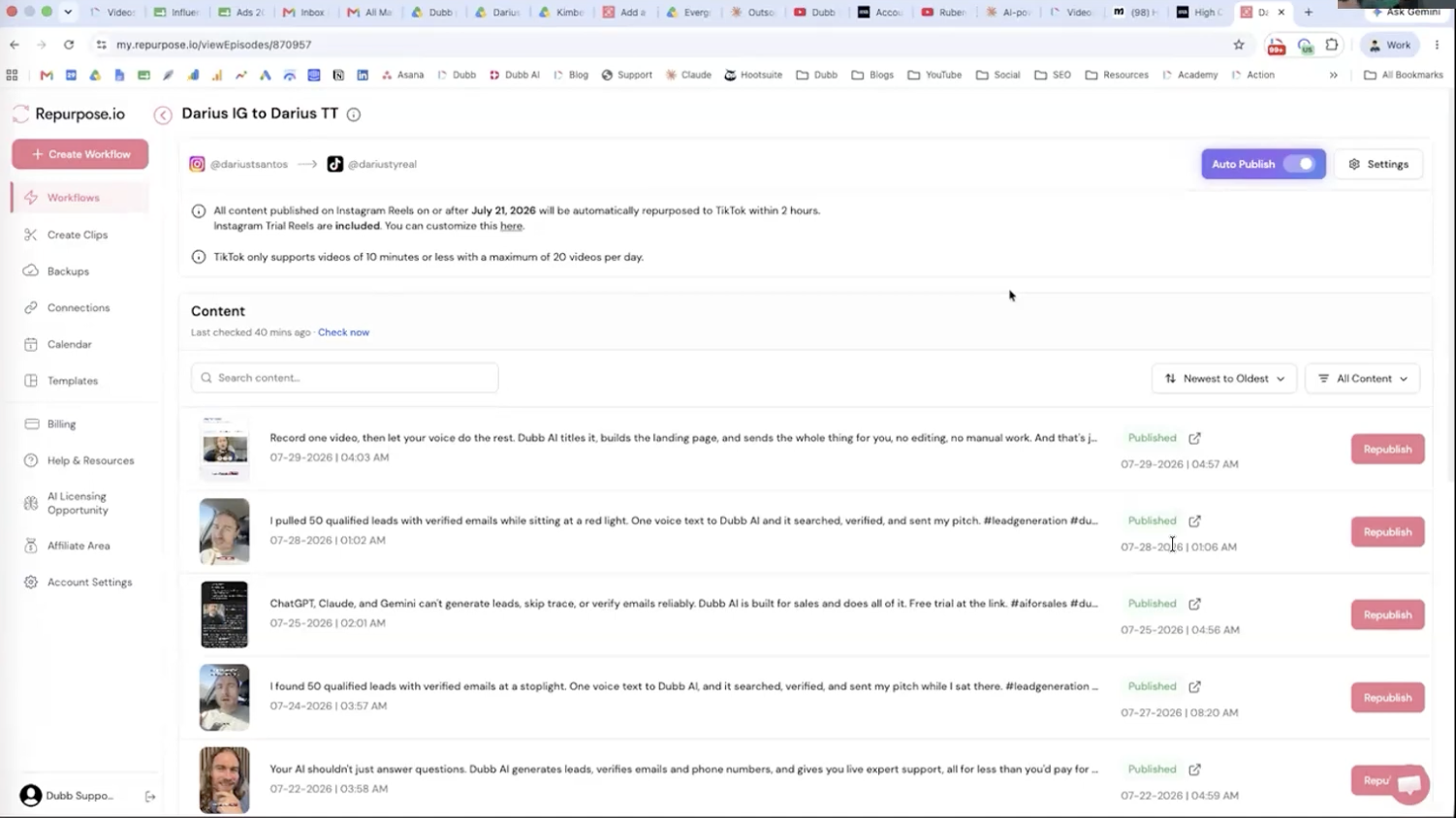Screen dimensions: 1456x818
Task: Republish the 07-24-2026 stoplight post
Action: (1387, 698)
